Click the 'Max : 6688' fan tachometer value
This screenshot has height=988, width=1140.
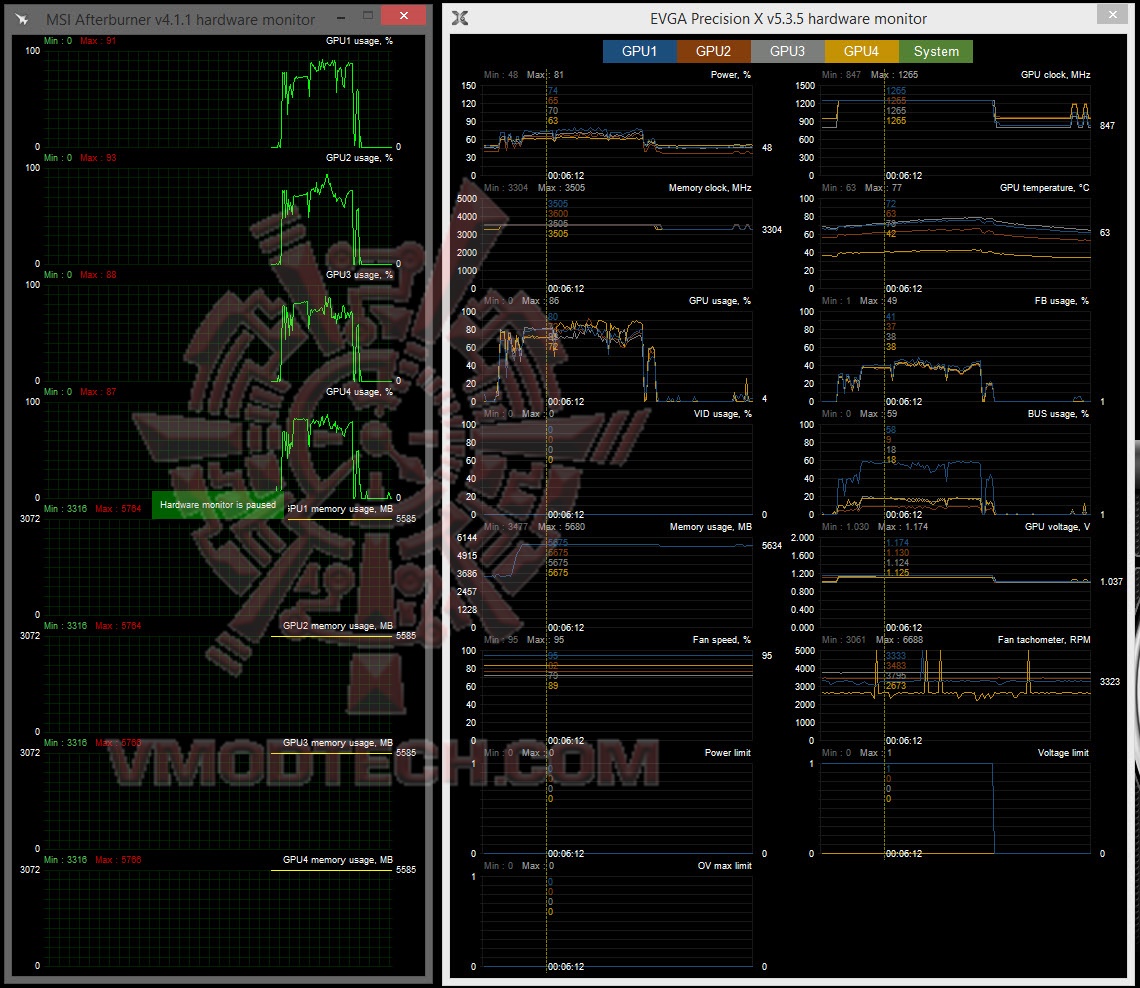[x=899, y=640]
